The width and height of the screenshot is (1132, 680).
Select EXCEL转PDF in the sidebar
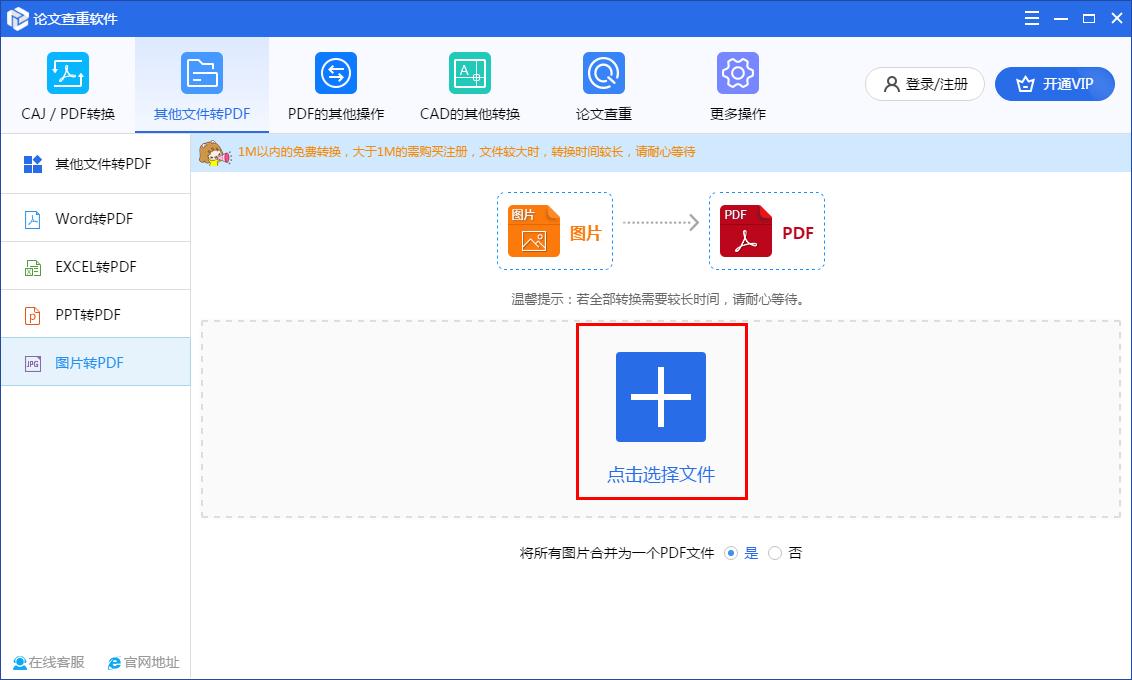coord(96,266)
